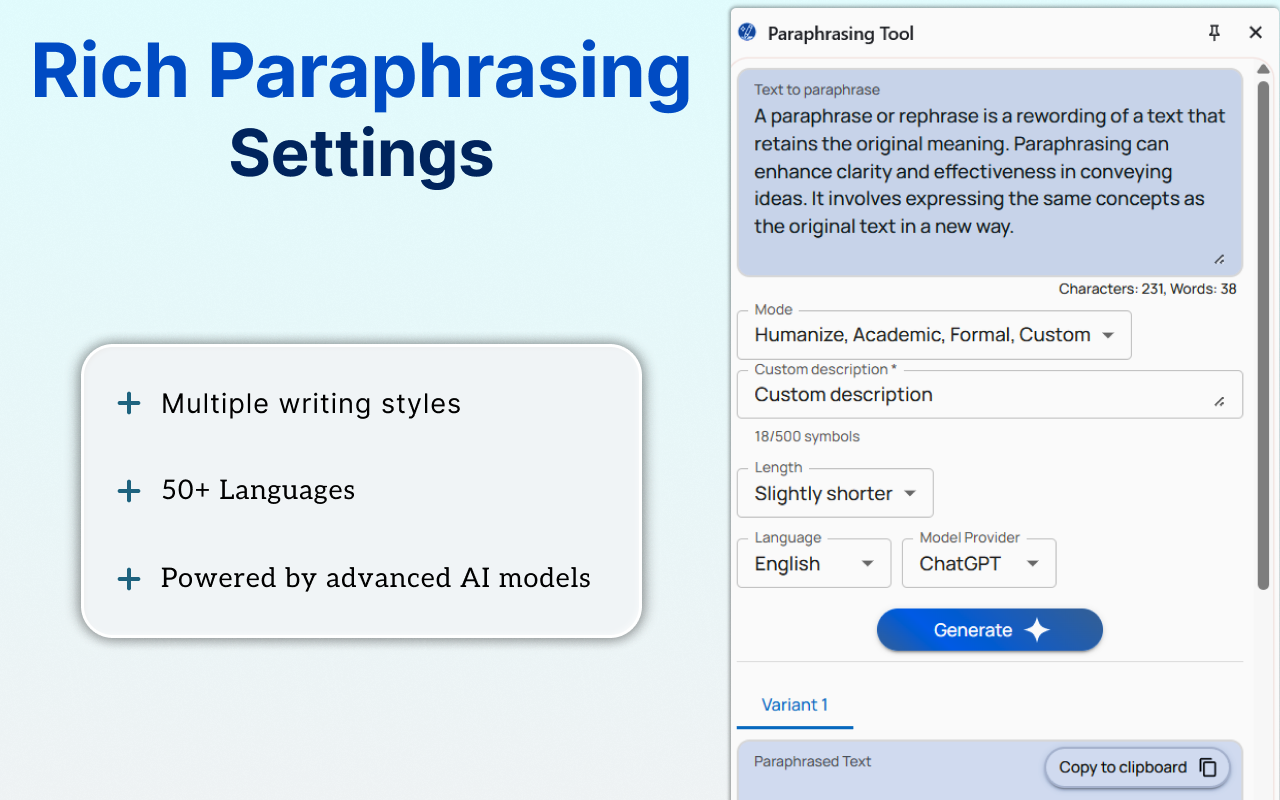Open the Length dropdown set to Slightly shorter
1280x800 pixels.
click(x=835, y=493)
